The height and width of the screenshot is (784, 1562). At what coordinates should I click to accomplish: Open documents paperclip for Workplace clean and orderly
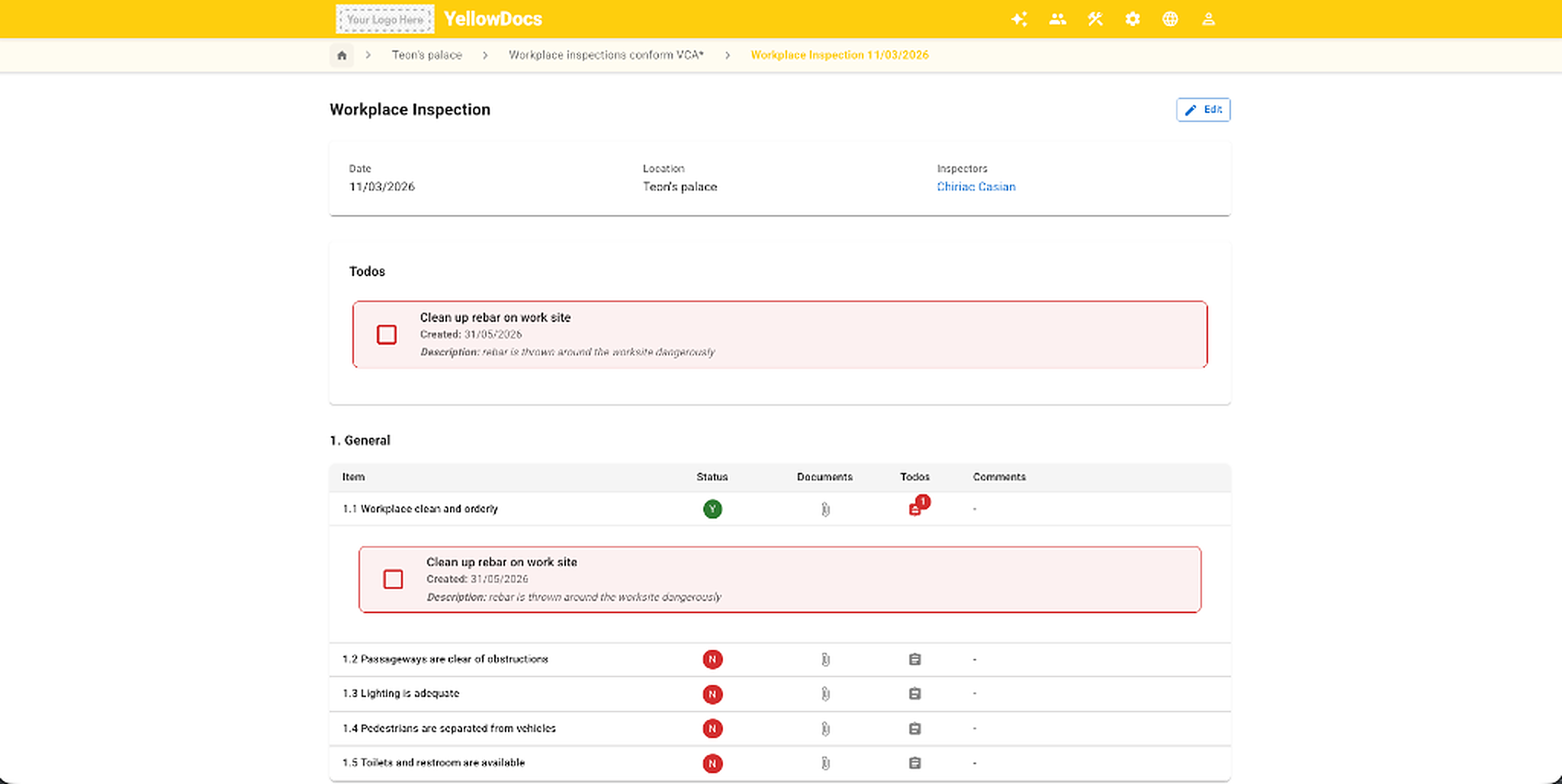pos(825,509)
